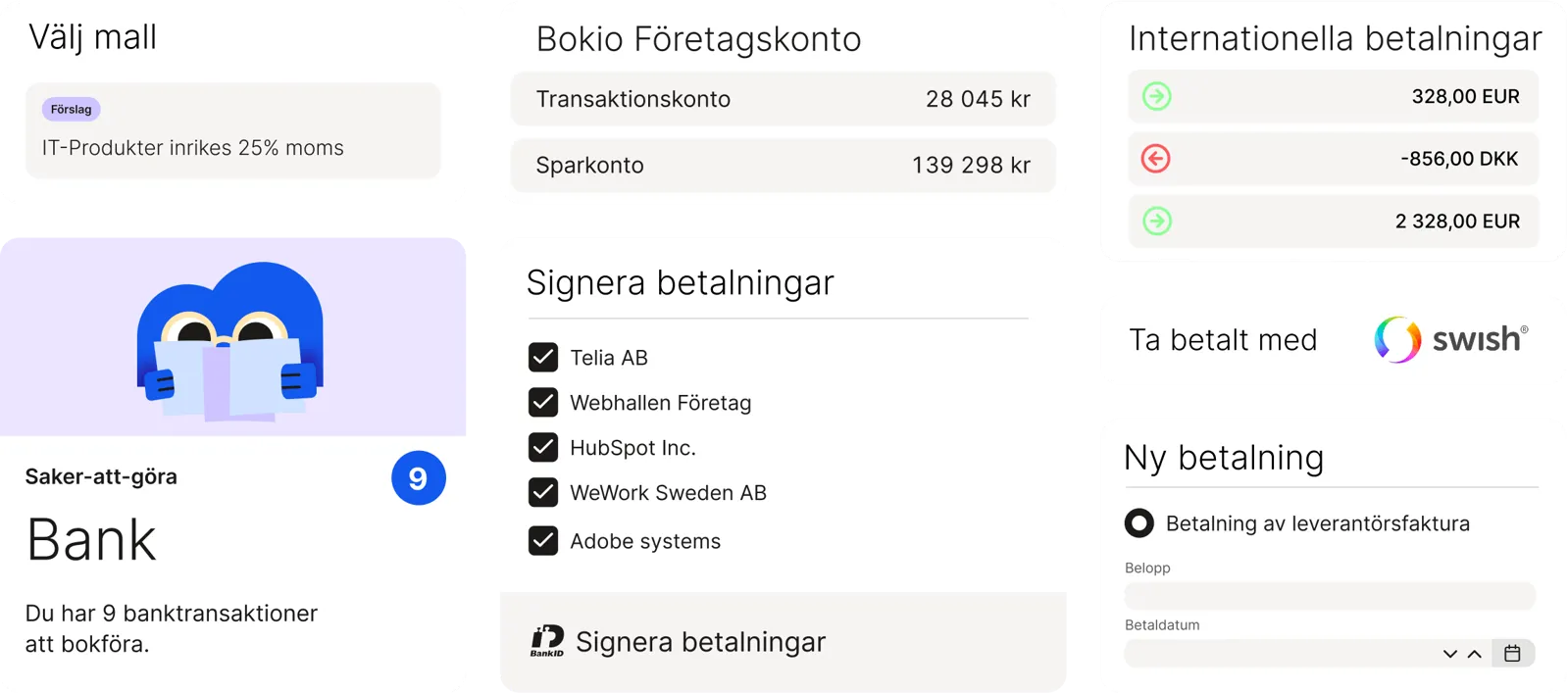Image resolution: width=1568 pixels, height=693 pixels.
Task: Open the calendar picker for Betaldatum
Action: pyautogui.click(x=1512, y=653)
